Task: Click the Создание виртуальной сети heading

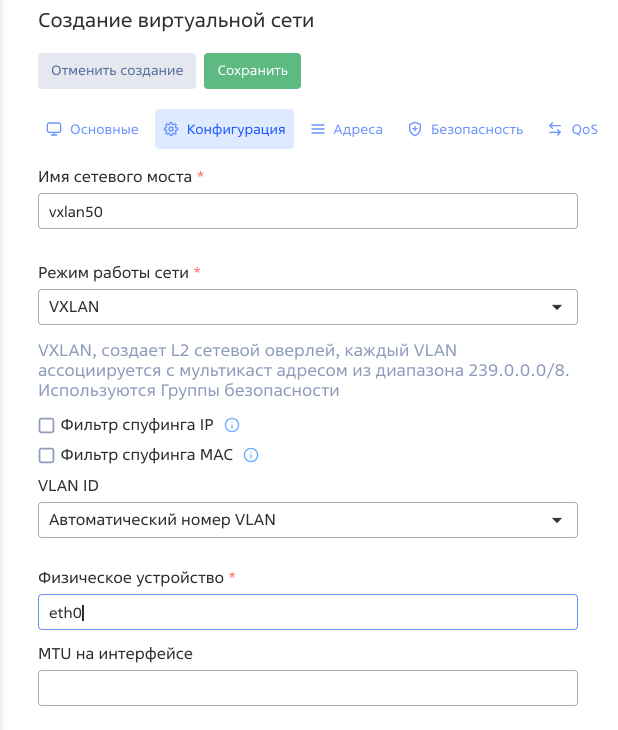Action: [176, 21]
